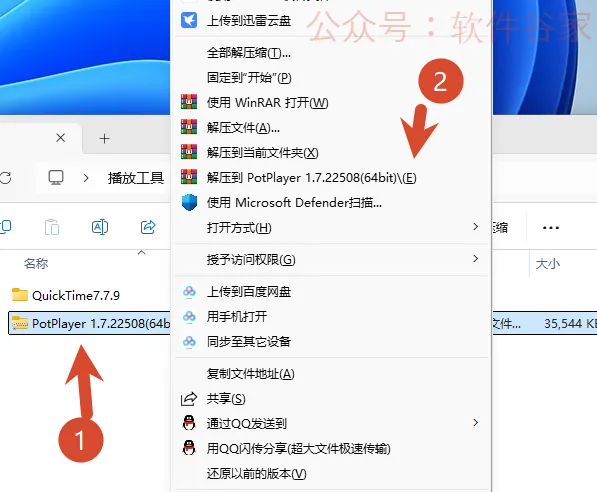Click the This PC monitor icon in address bar
The height and width of the screenshot is (492, 597).
click(56, 178)
